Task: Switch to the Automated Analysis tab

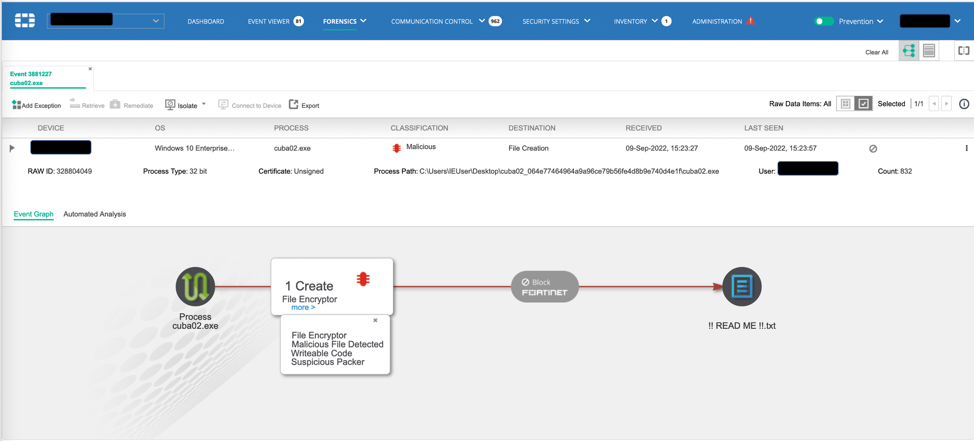Action: point(94,214)
